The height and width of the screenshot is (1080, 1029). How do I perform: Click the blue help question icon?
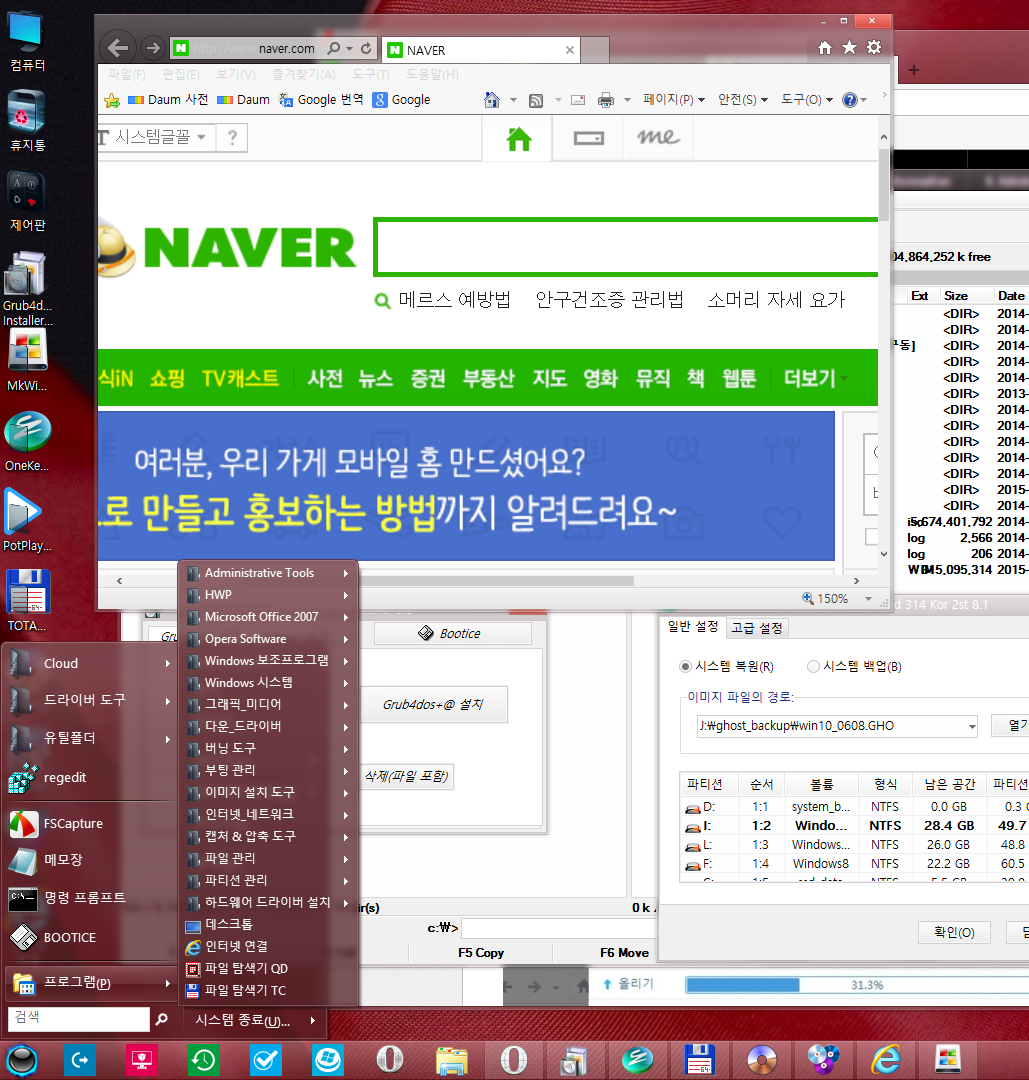click(850, 100)
